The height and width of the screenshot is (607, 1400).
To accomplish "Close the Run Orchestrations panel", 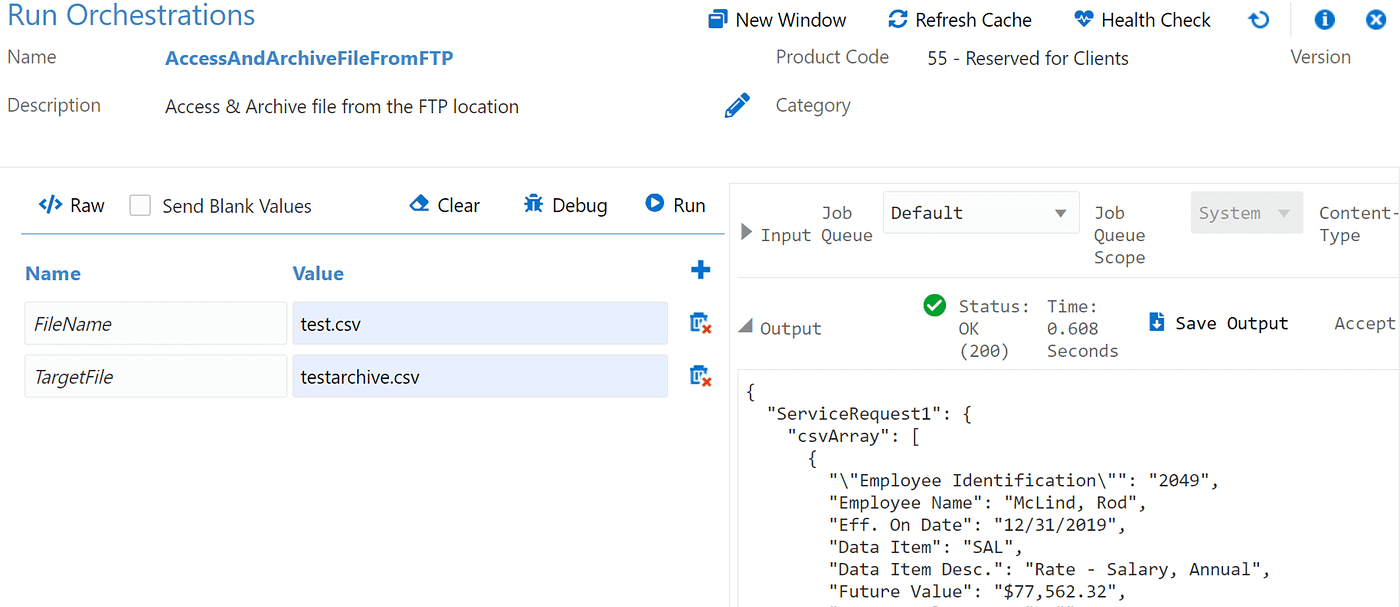I will point(1376,20).
